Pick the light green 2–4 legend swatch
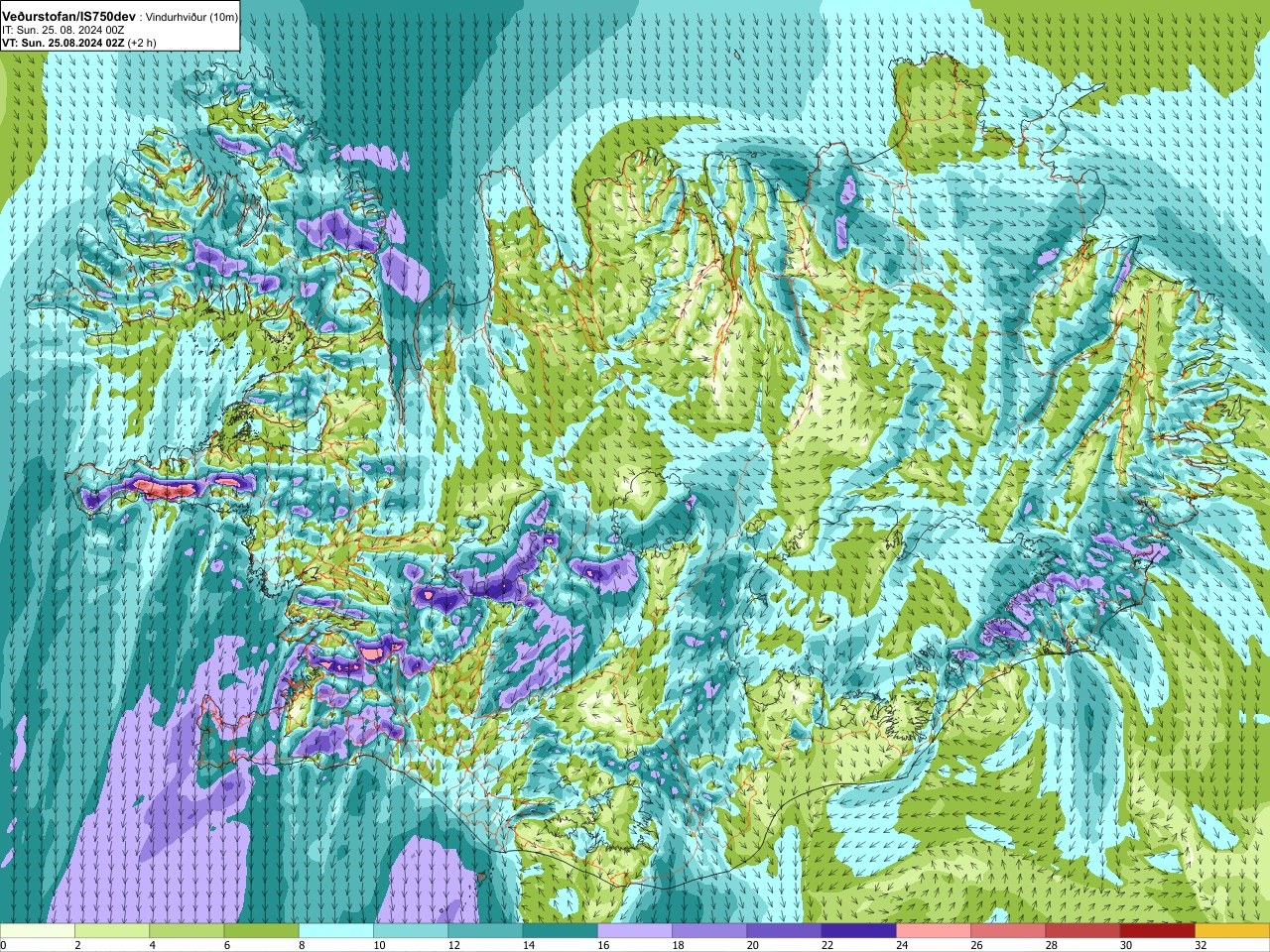The width and height of the screenshot is (1270, 952). [112, 931]
